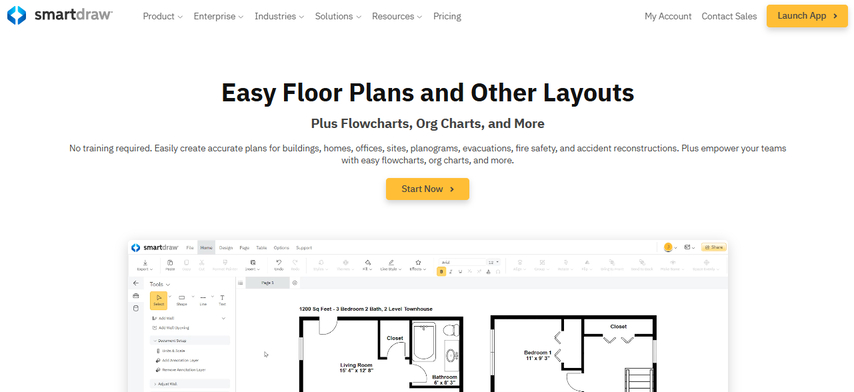Select the Page 1 tab
The width and height of the screenshot is (854, 392).
pyautogui.click(x=267, y=283)
